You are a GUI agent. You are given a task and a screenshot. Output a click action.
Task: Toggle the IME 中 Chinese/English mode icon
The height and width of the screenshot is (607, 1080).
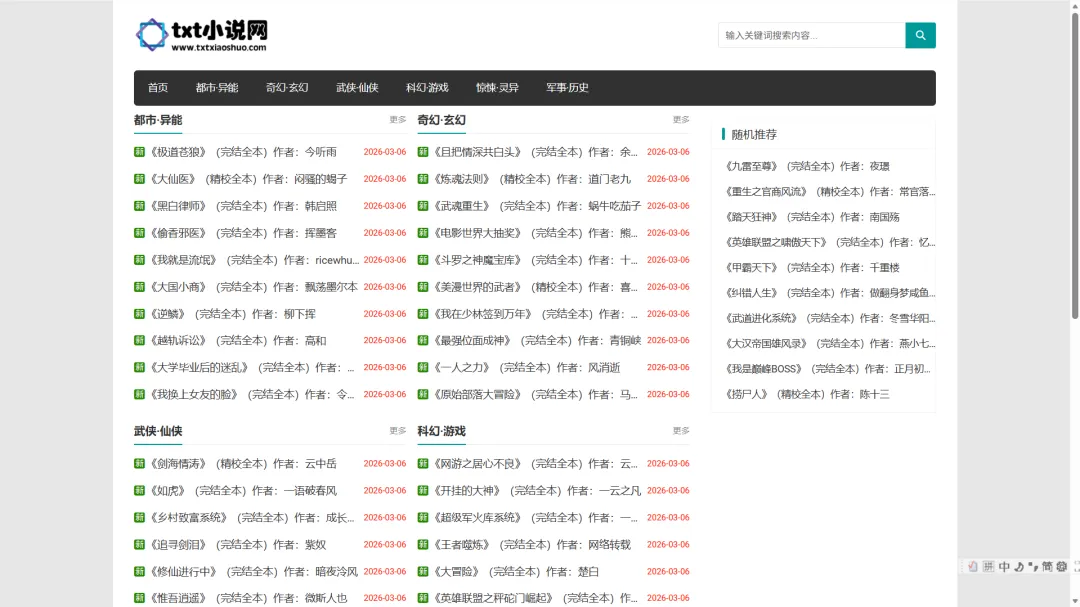(x=1004, y=566)
